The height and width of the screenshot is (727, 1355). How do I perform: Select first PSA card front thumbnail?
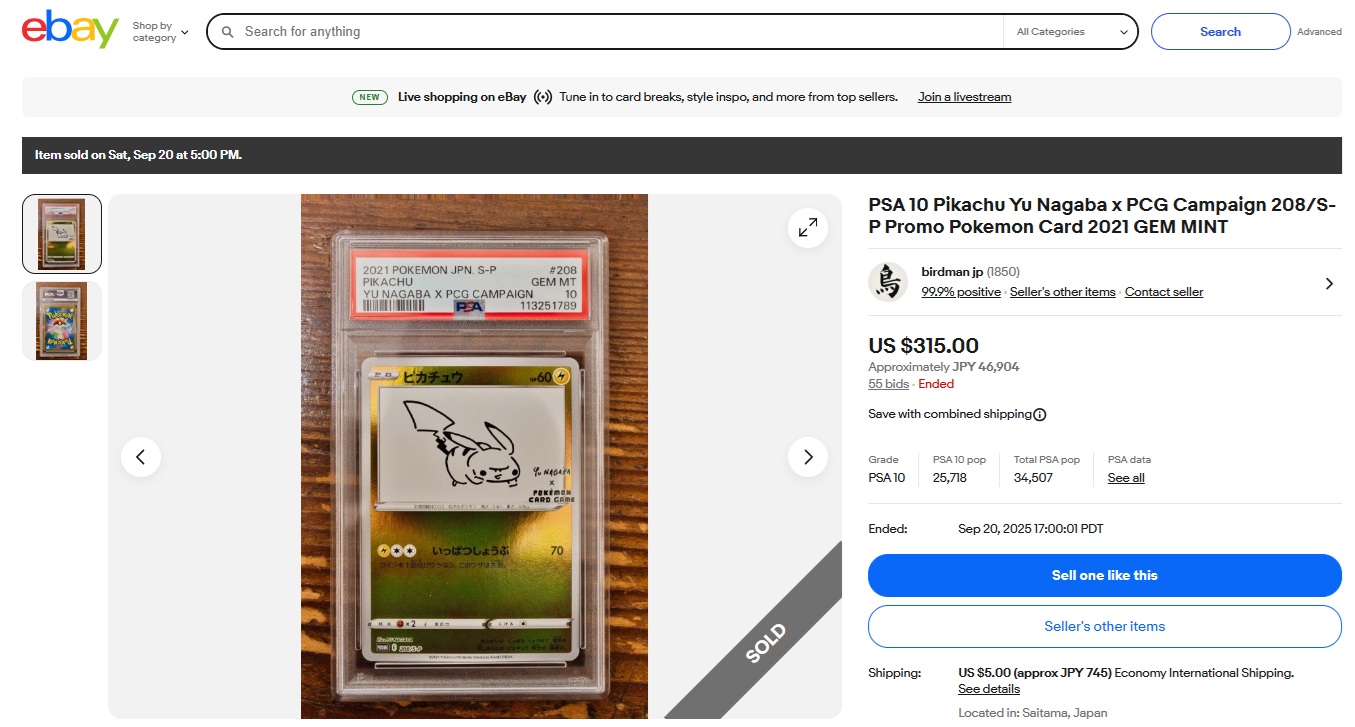[62, 234]
